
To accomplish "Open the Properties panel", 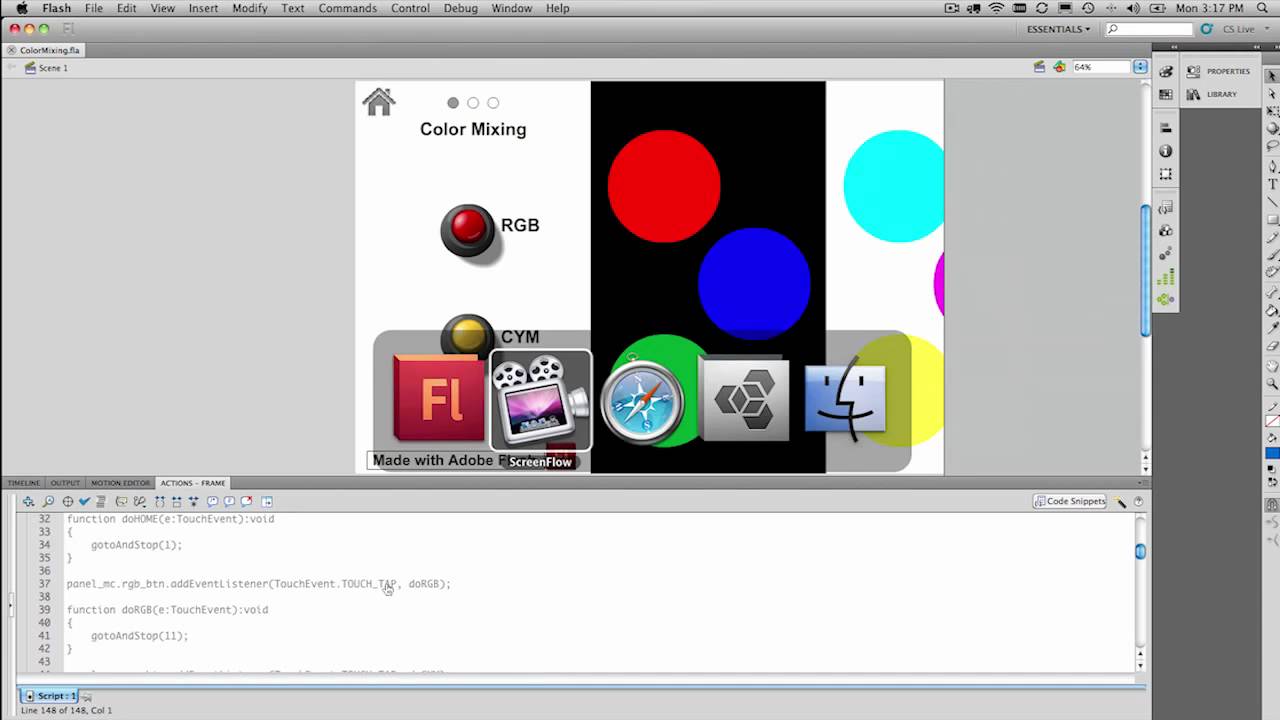I will point(1218,71).
